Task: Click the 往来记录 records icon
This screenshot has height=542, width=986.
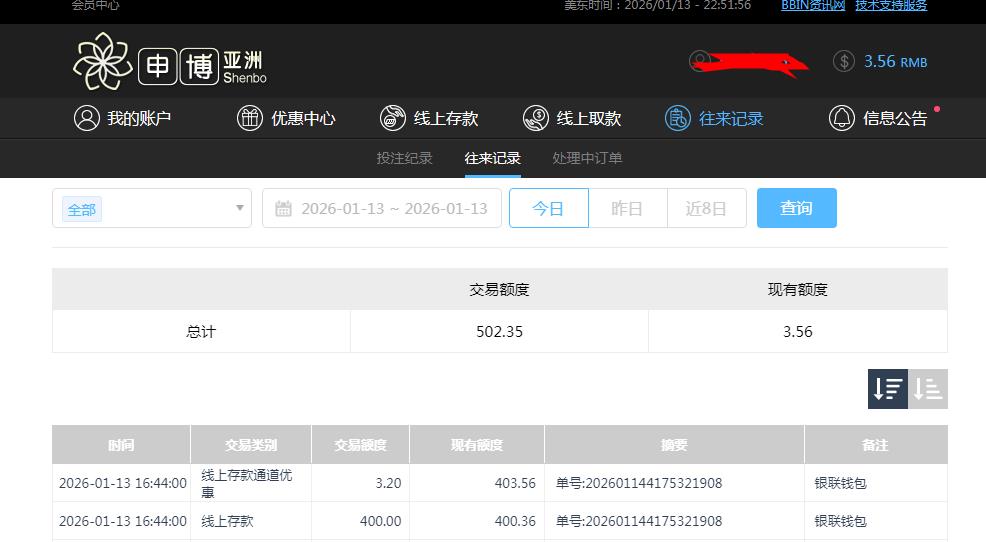Action: pyautogui.click(x=678, y=118)
